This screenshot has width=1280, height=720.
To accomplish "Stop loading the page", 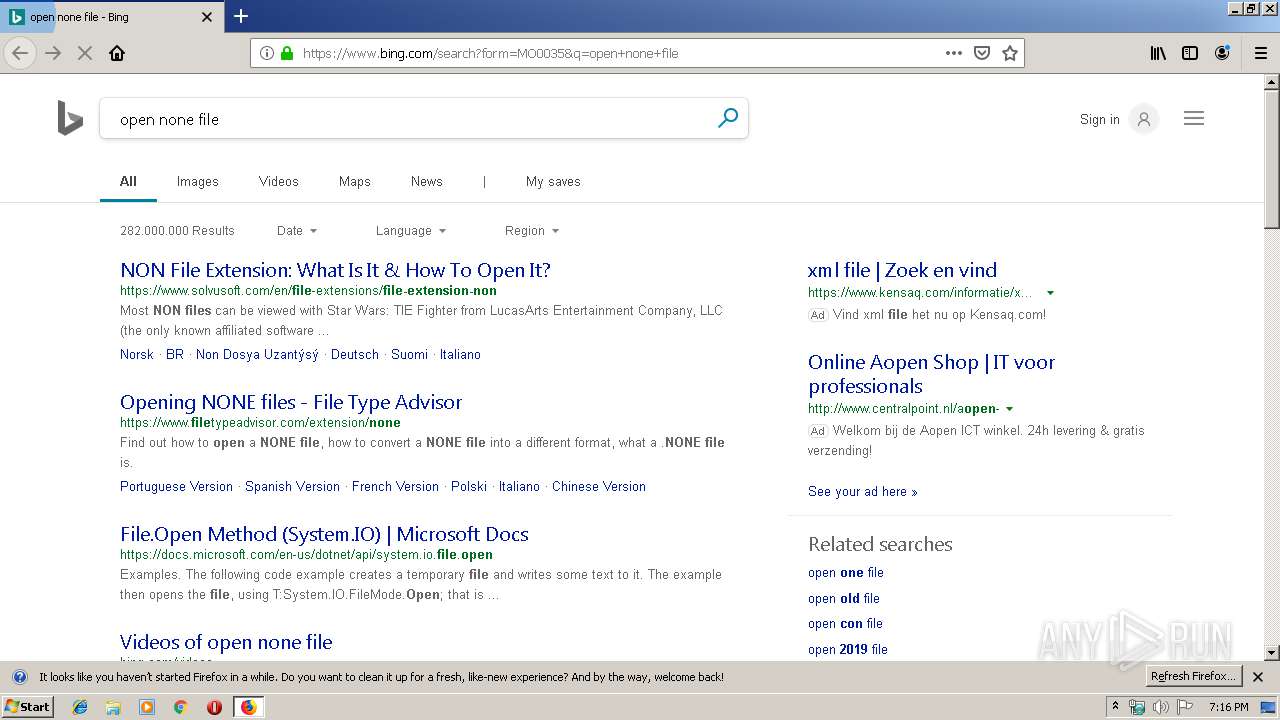I will click(85, 53).
